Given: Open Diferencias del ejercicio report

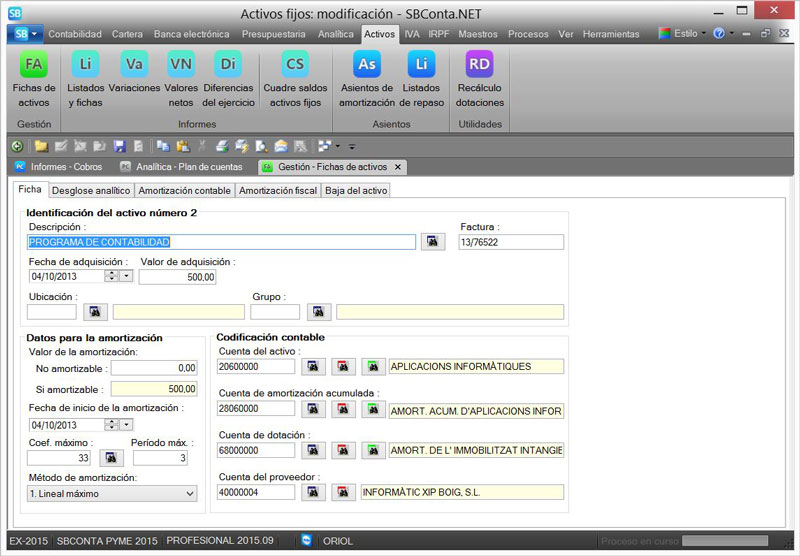Looking at the screenshot, I should pyautogui.click(x=228, y=66).
